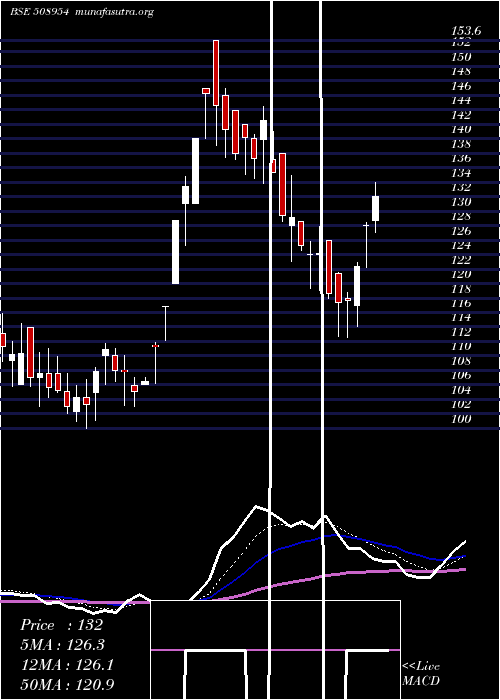This screenshot has width=500, height=700.
Task: Click the Price : 132 readout
Action: point(62,625)
